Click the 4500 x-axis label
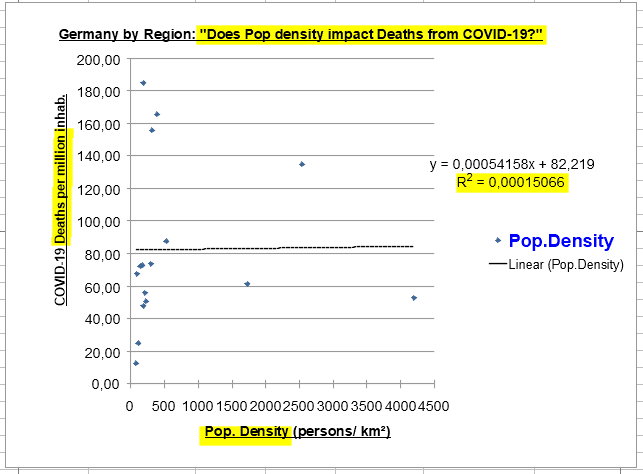The width and height of the screenshot is (643, 474). click(x=434, y=406)
